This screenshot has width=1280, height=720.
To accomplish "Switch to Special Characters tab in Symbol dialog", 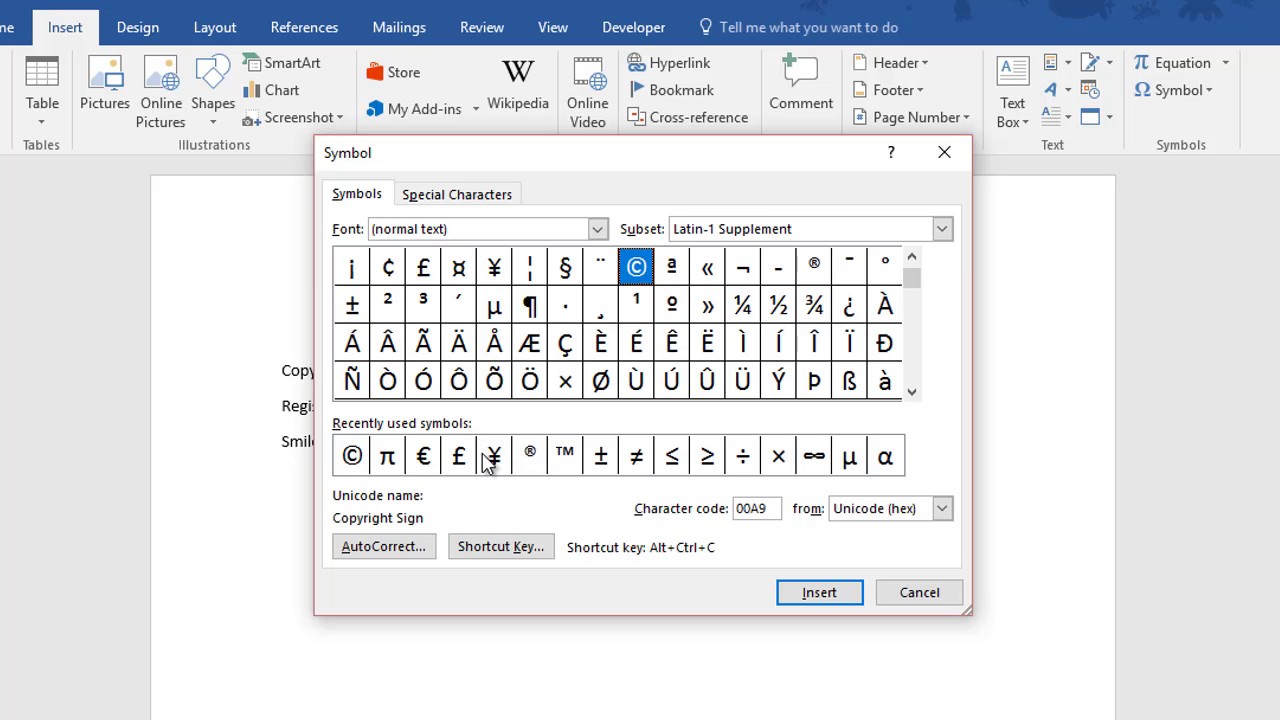I will point(457,194).
